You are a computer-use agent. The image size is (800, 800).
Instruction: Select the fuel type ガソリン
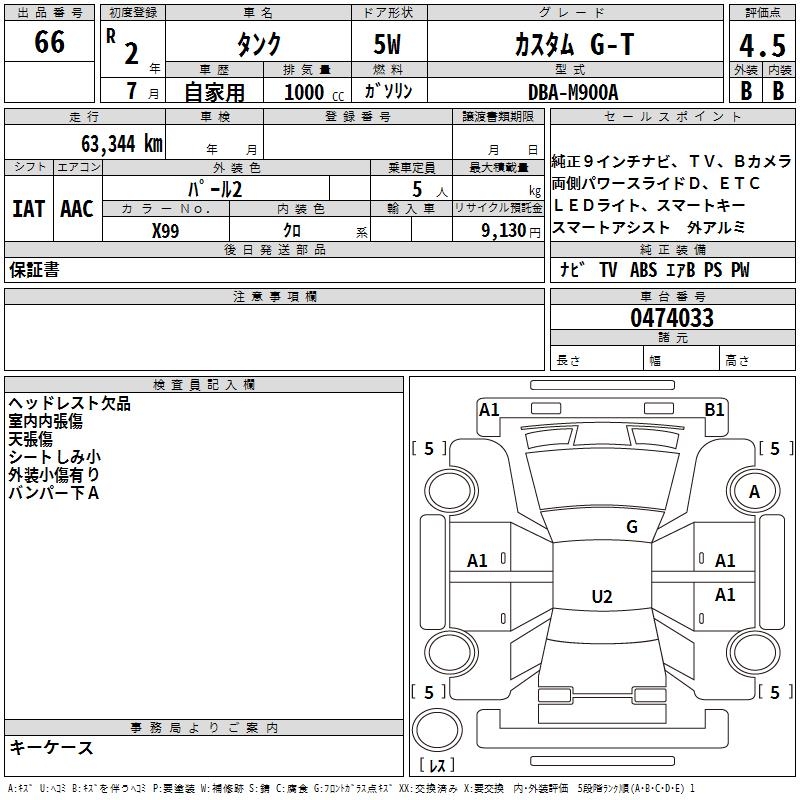coord(388,91)
